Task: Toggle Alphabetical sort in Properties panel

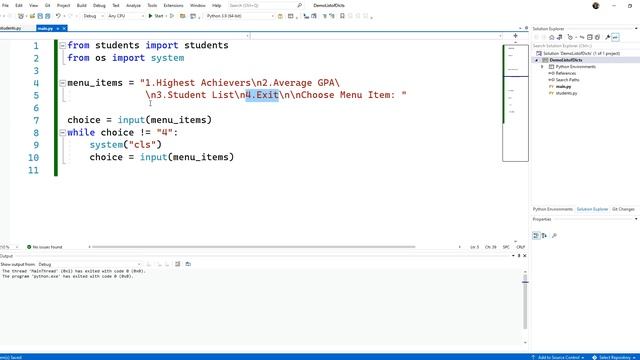Action: click(x=544, y=236)
